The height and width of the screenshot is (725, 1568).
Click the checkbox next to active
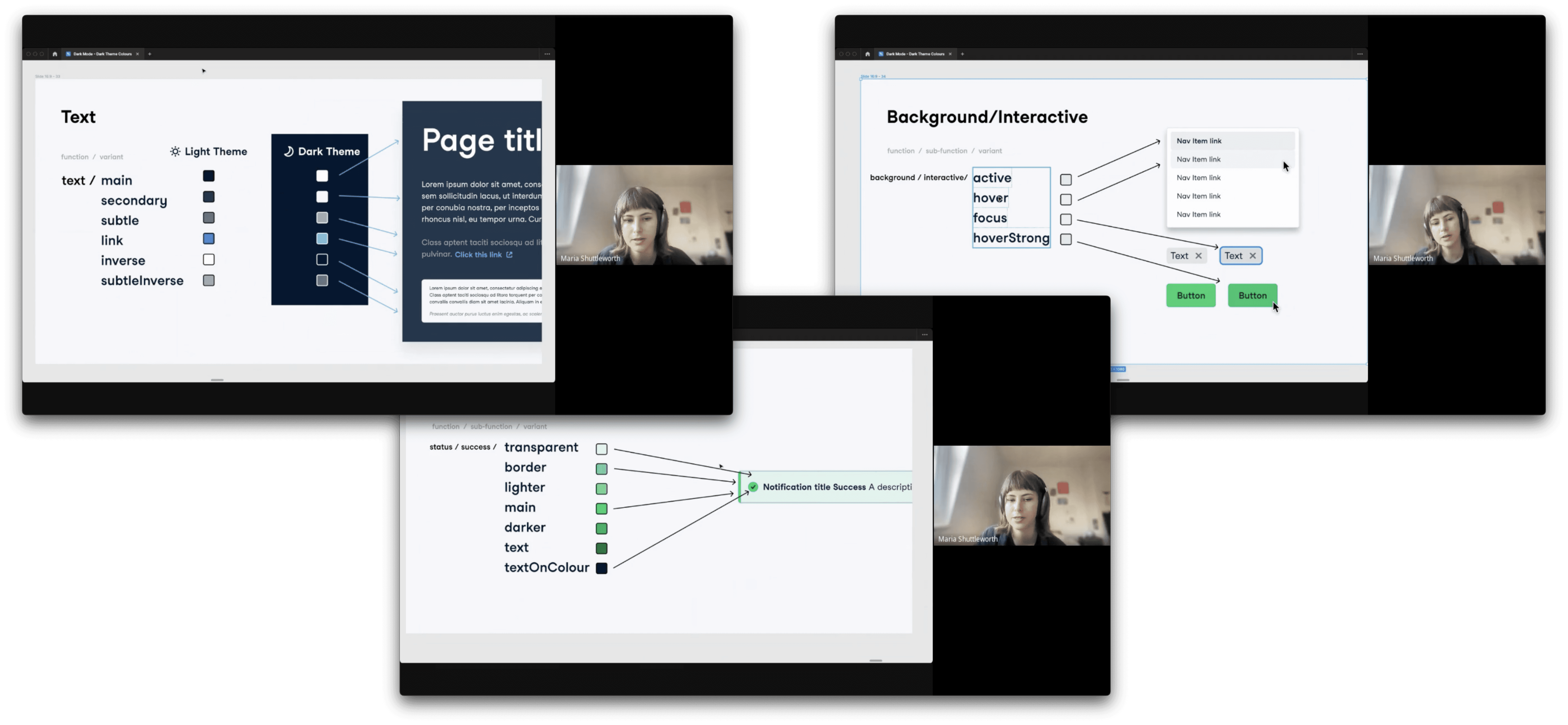1066,180
